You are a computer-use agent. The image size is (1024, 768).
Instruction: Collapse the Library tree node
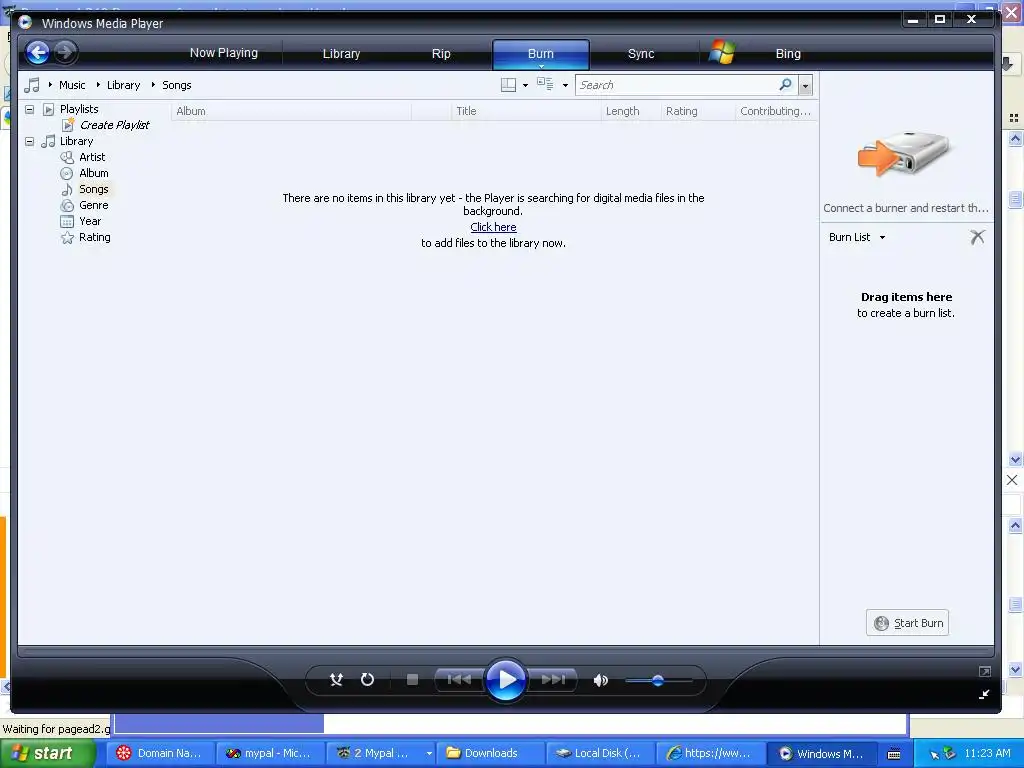click(x=29, y=141)
